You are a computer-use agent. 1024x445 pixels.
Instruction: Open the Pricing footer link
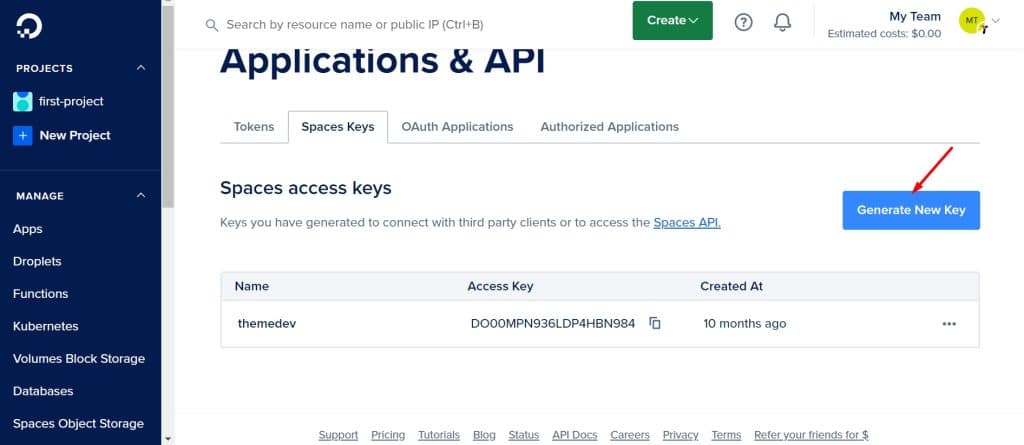pos(388,435)
